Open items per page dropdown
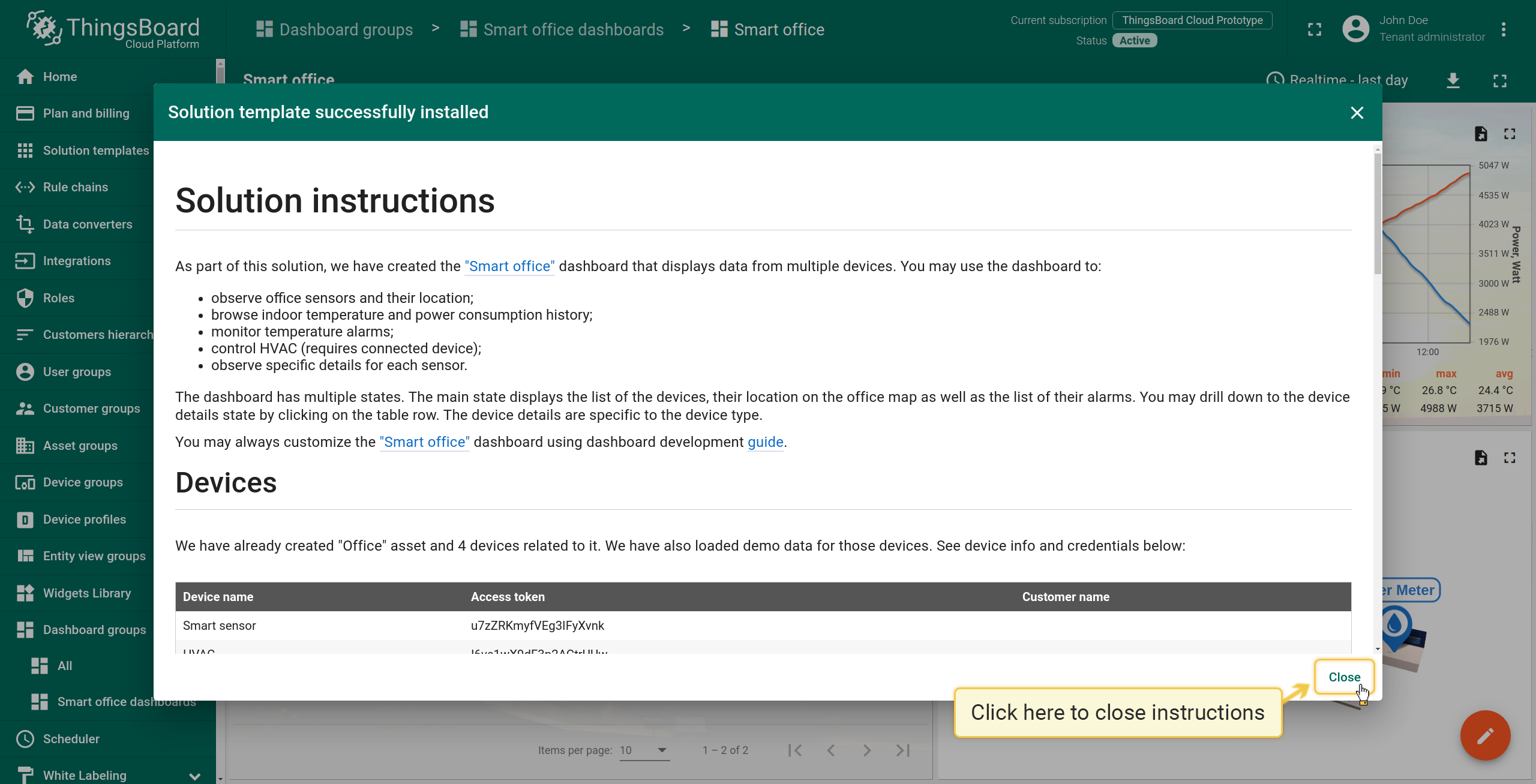 [644, 750]
